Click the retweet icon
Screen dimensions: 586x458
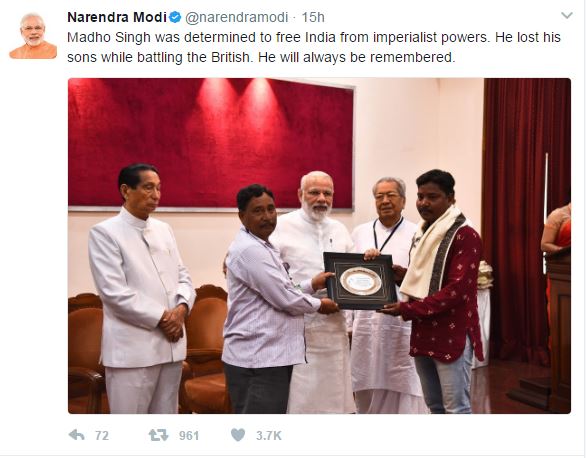click(x=158, y=435)
